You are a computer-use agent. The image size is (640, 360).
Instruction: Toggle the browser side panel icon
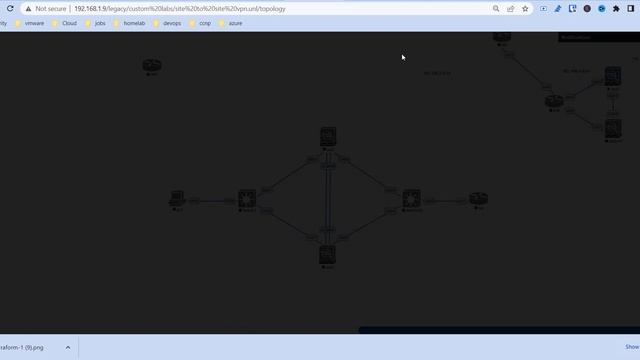631,9
